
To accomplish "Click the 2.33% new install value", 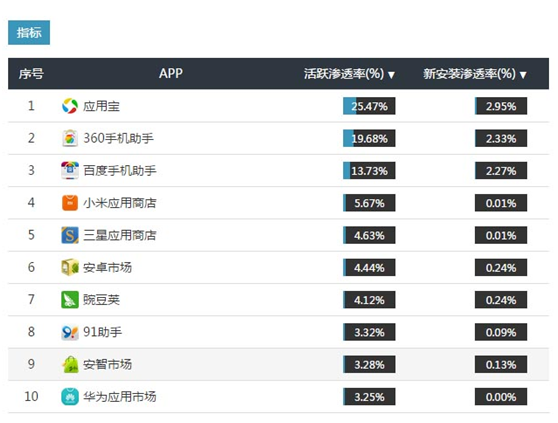I will point(501,138).
